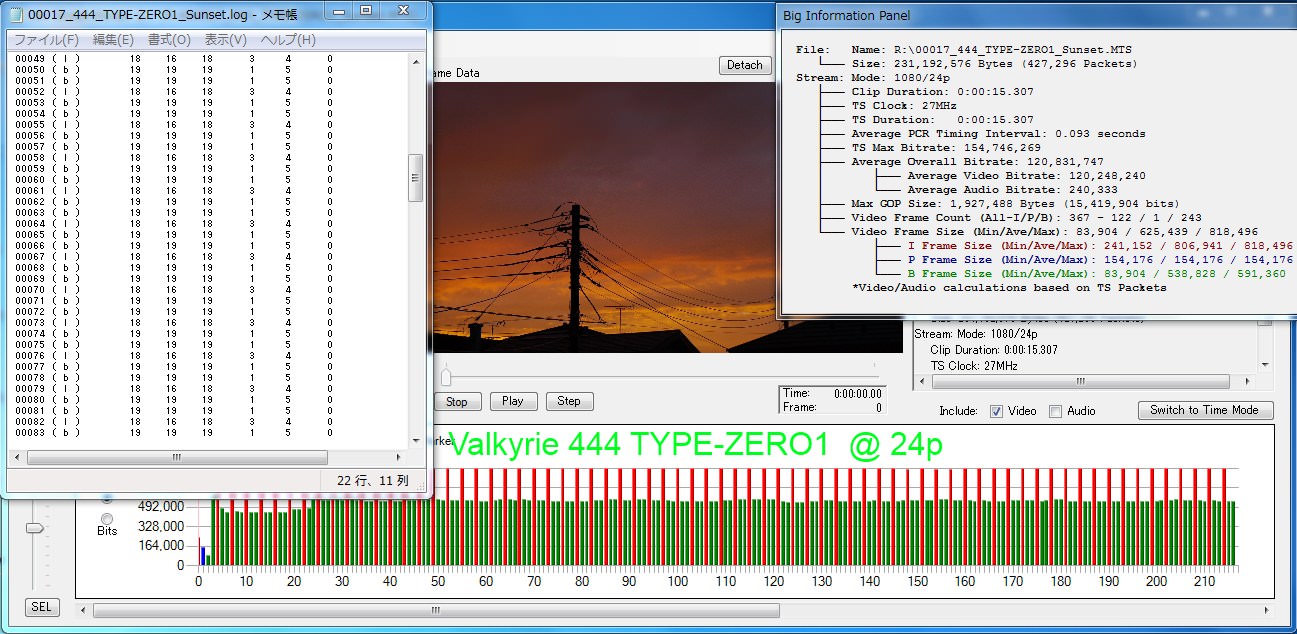Click Switch to Time Mode button

pos(1204,410)
